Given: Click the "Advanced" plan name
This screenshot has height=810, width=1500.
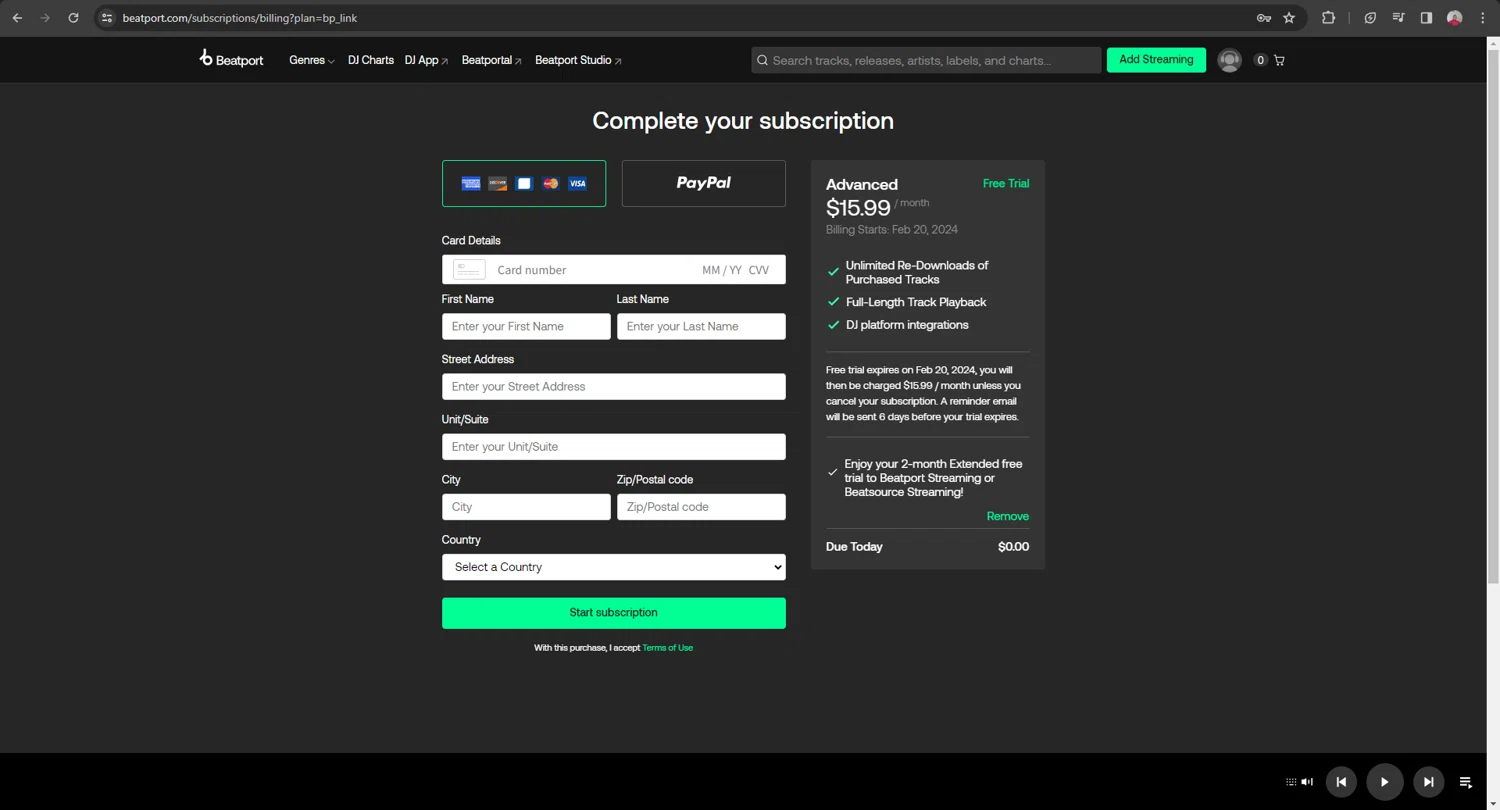Looking at the screenshot, I should click(862, 185).
